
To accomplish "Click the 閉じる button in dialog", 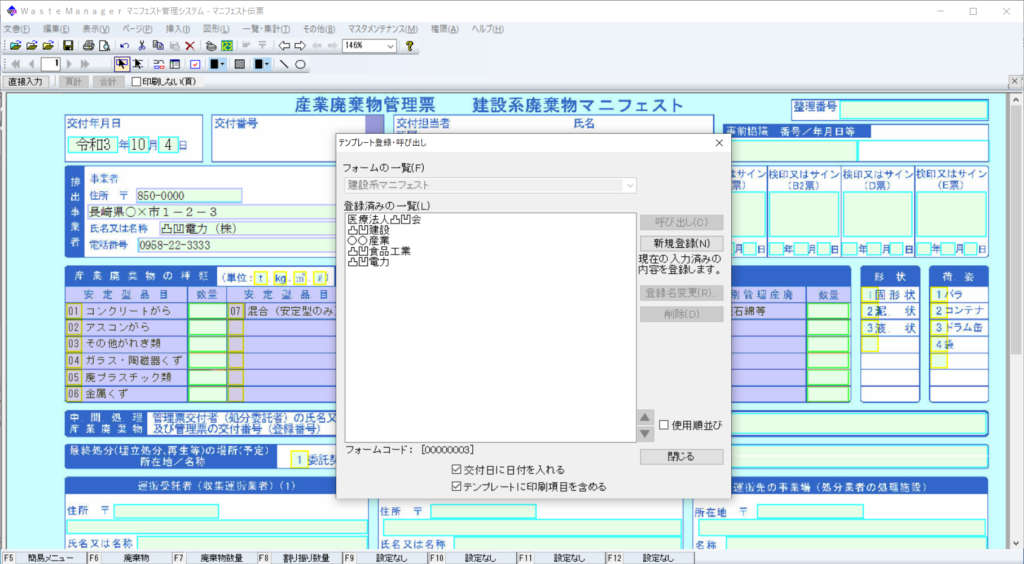I will [682, 456].
